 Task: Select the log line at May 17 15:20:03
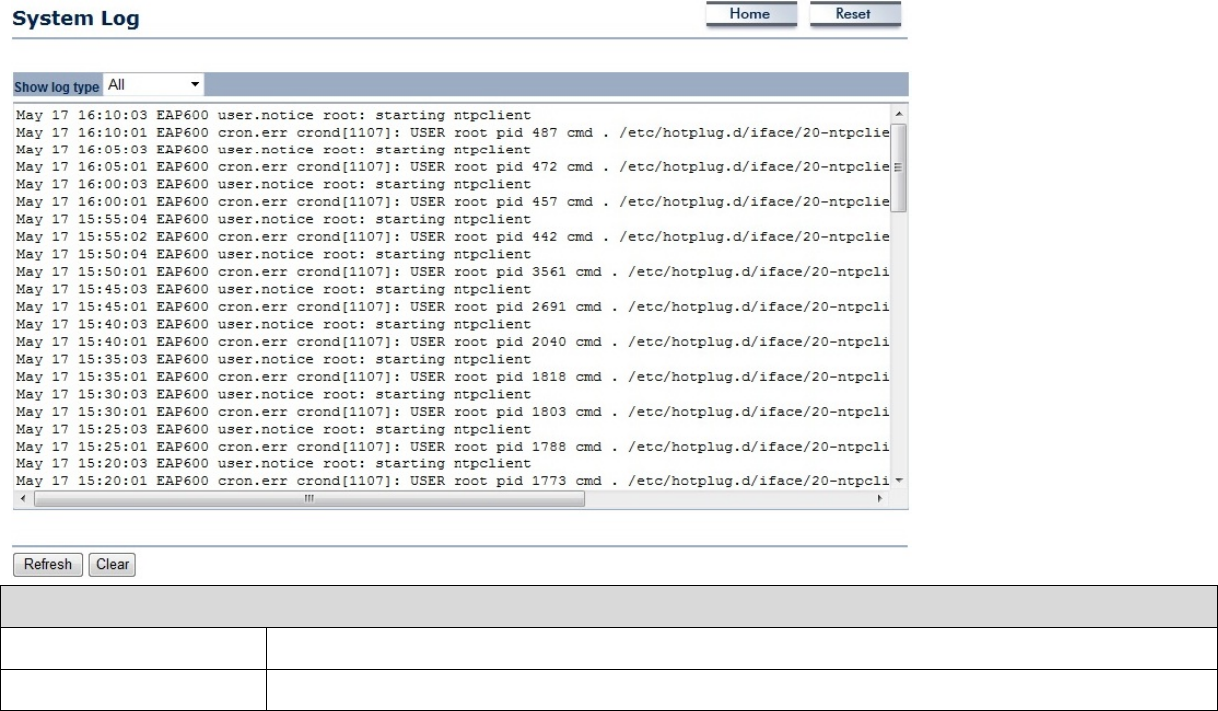coord(274,464)
